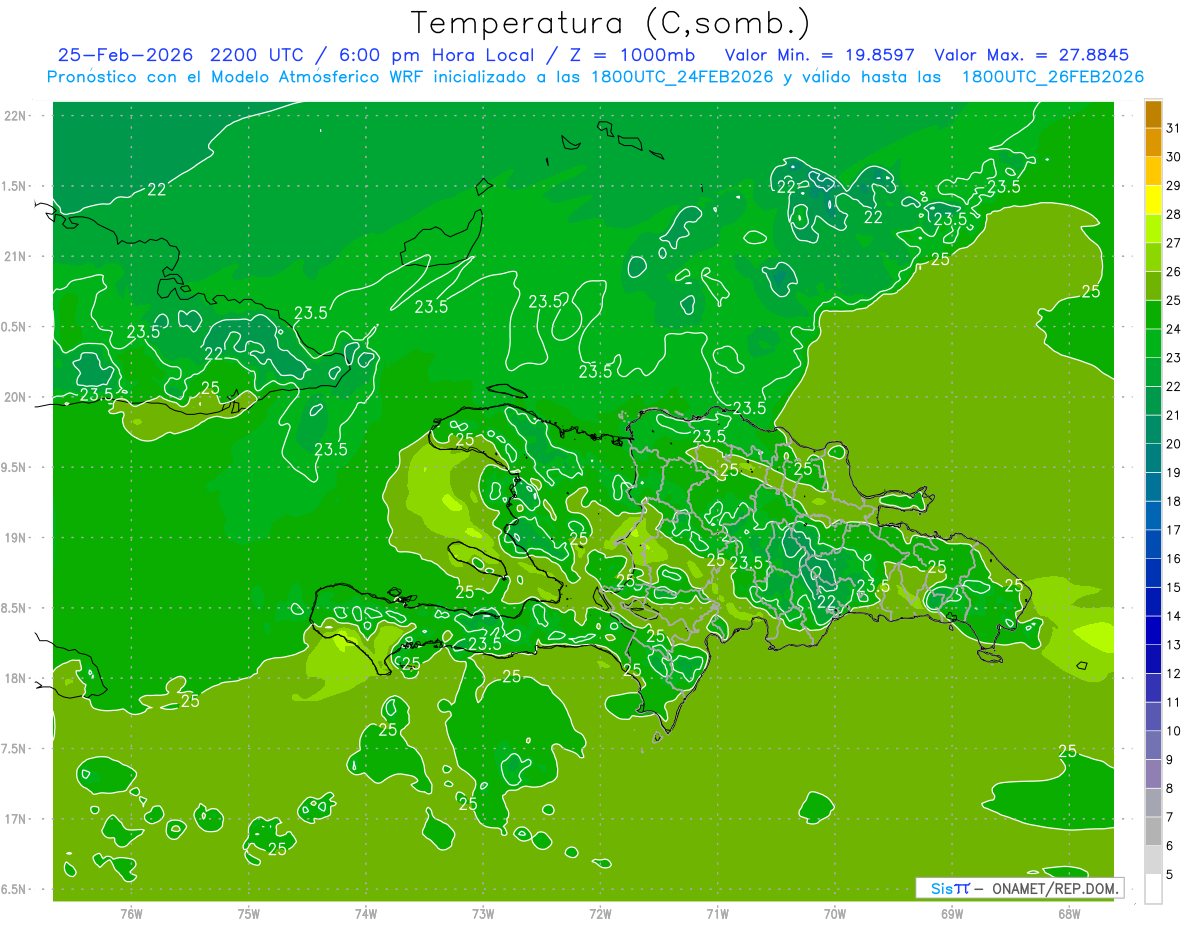Click the "75W" longitude axis label
Viewport: 1200px width, 927px height.
point(249,914)
